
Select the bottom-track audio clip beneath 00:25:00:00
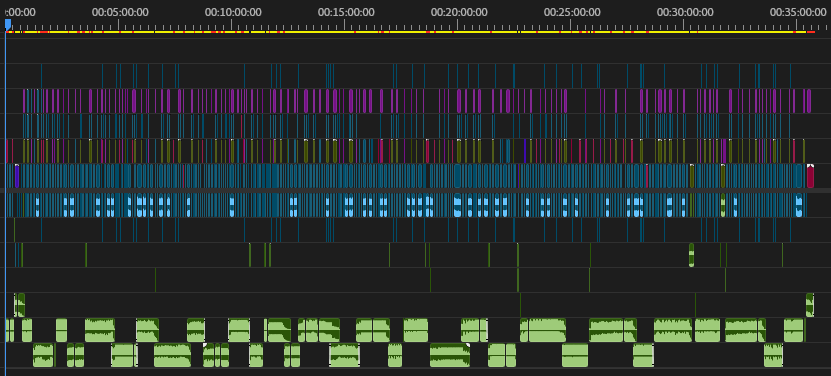pos(575,355)
